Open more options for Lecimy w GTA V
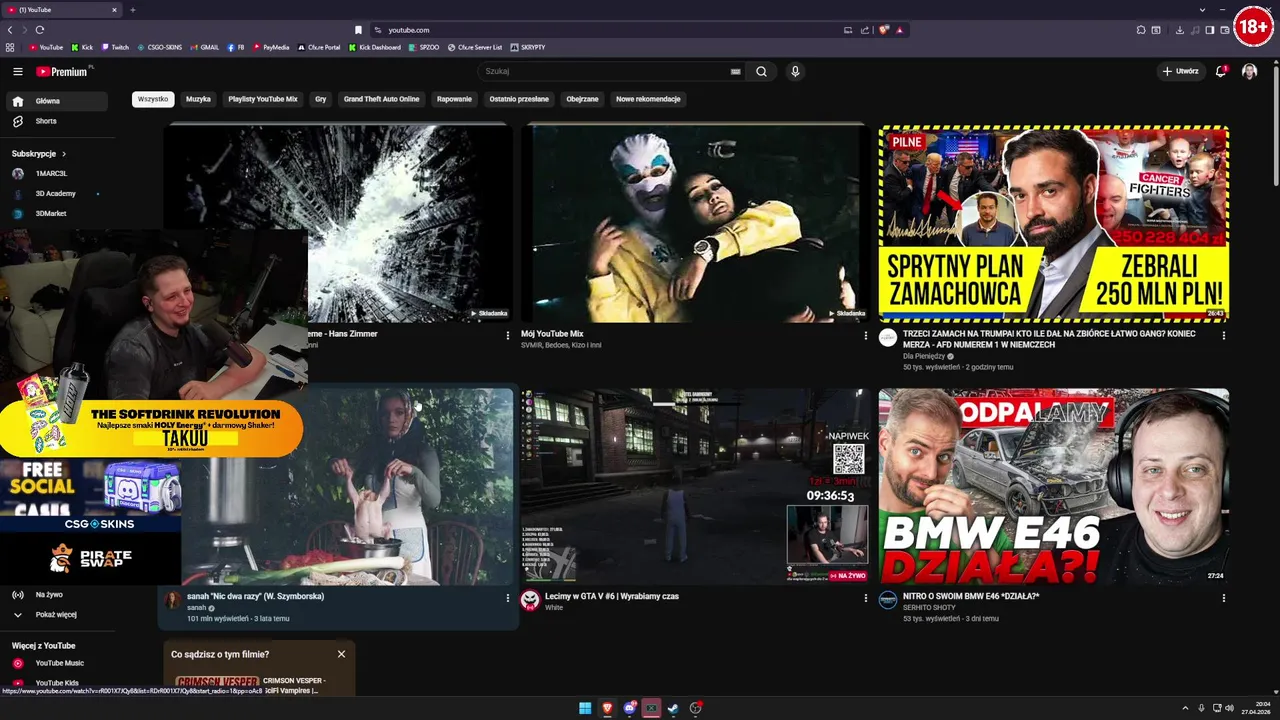This screenshot has width=1280, height=720. click(866, 598)
